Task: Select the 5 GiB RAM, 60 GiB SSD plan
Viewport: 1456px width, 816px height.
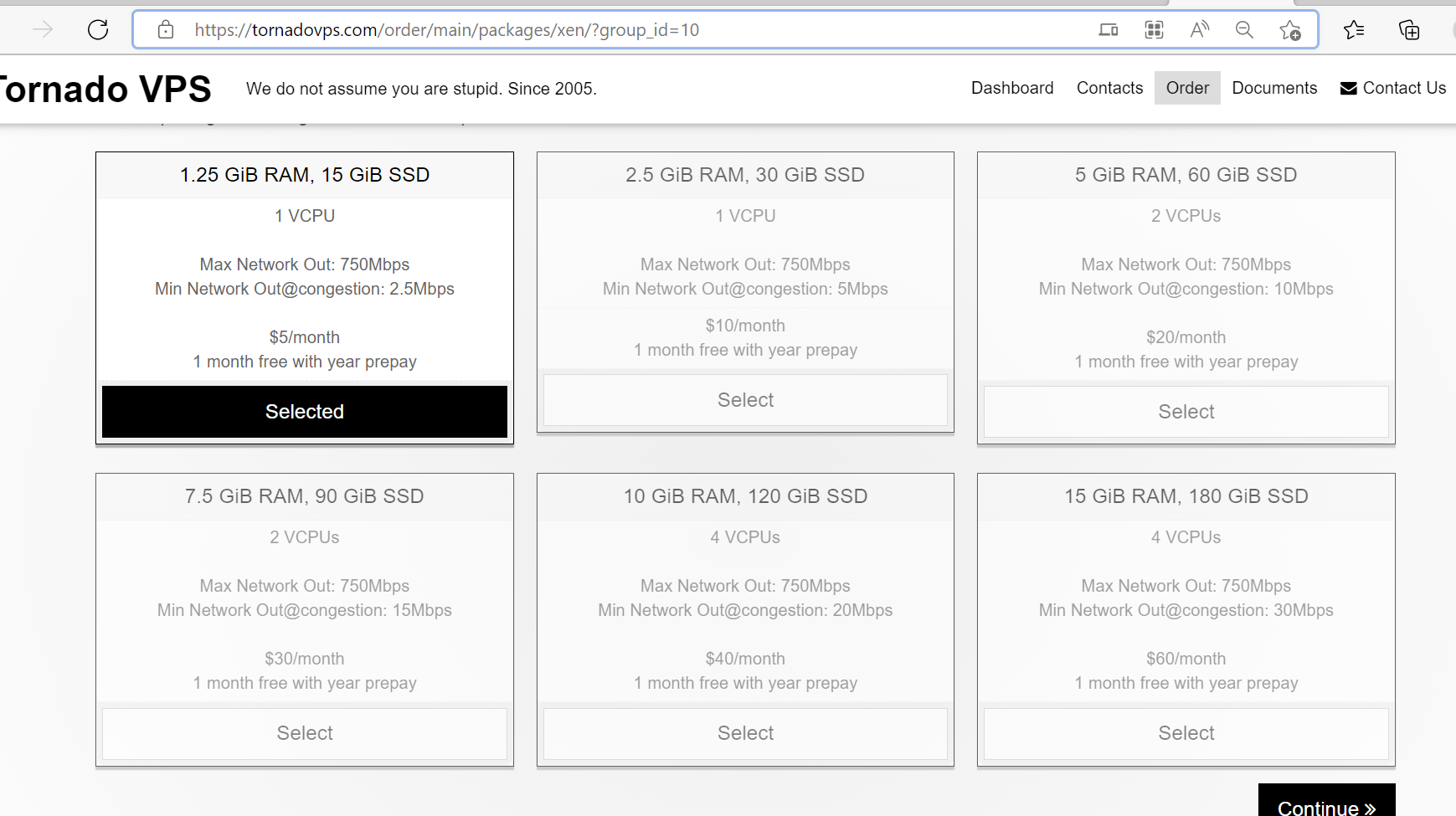Action: coord(1186,412)
